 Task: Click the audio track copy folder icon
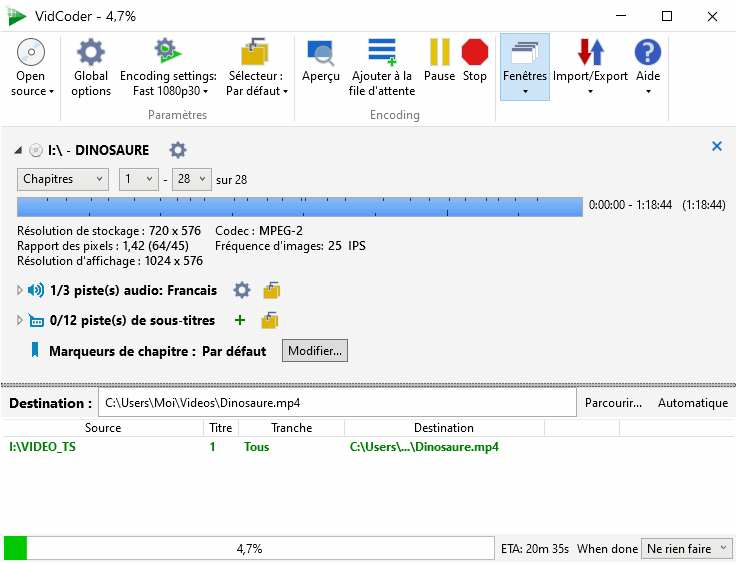coord(272,290)
